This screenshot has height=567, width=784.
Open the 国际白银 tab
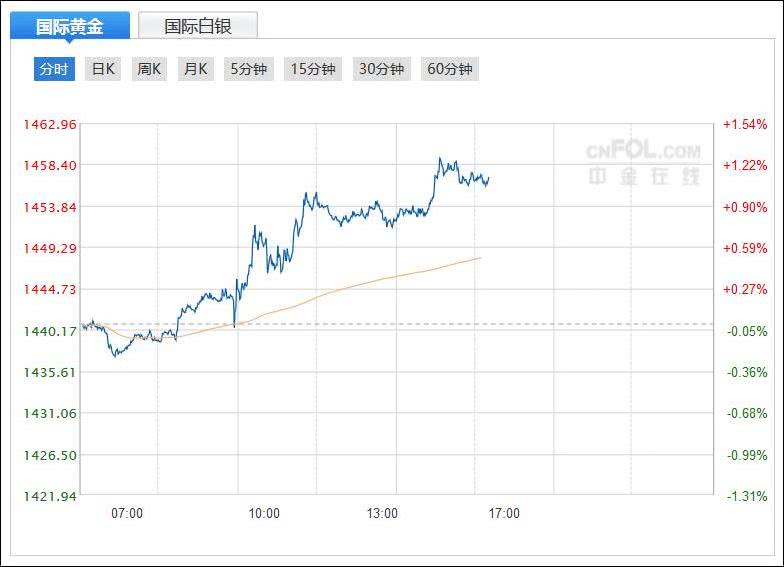pyautogui.click(x=198, y=26)
